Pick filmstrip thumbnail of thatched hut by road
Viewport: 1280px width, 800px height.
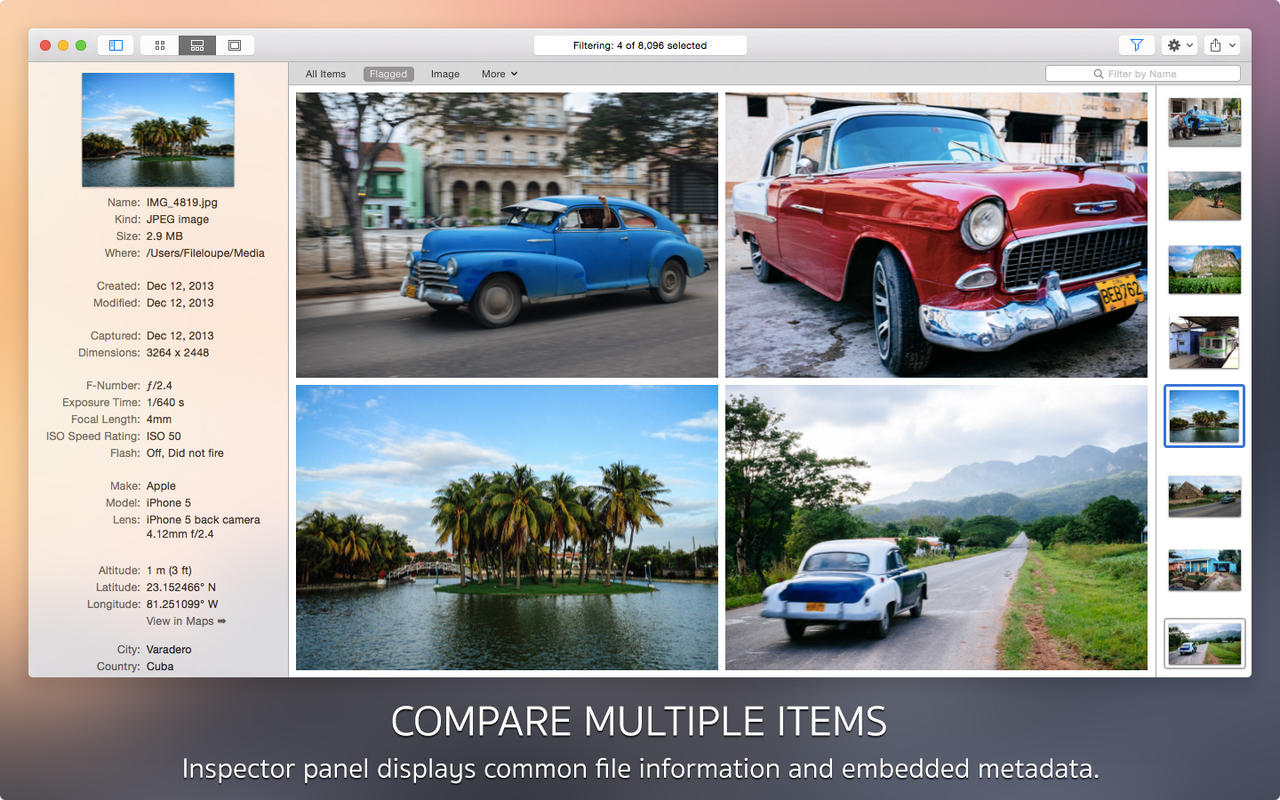tap(1205, 496)
